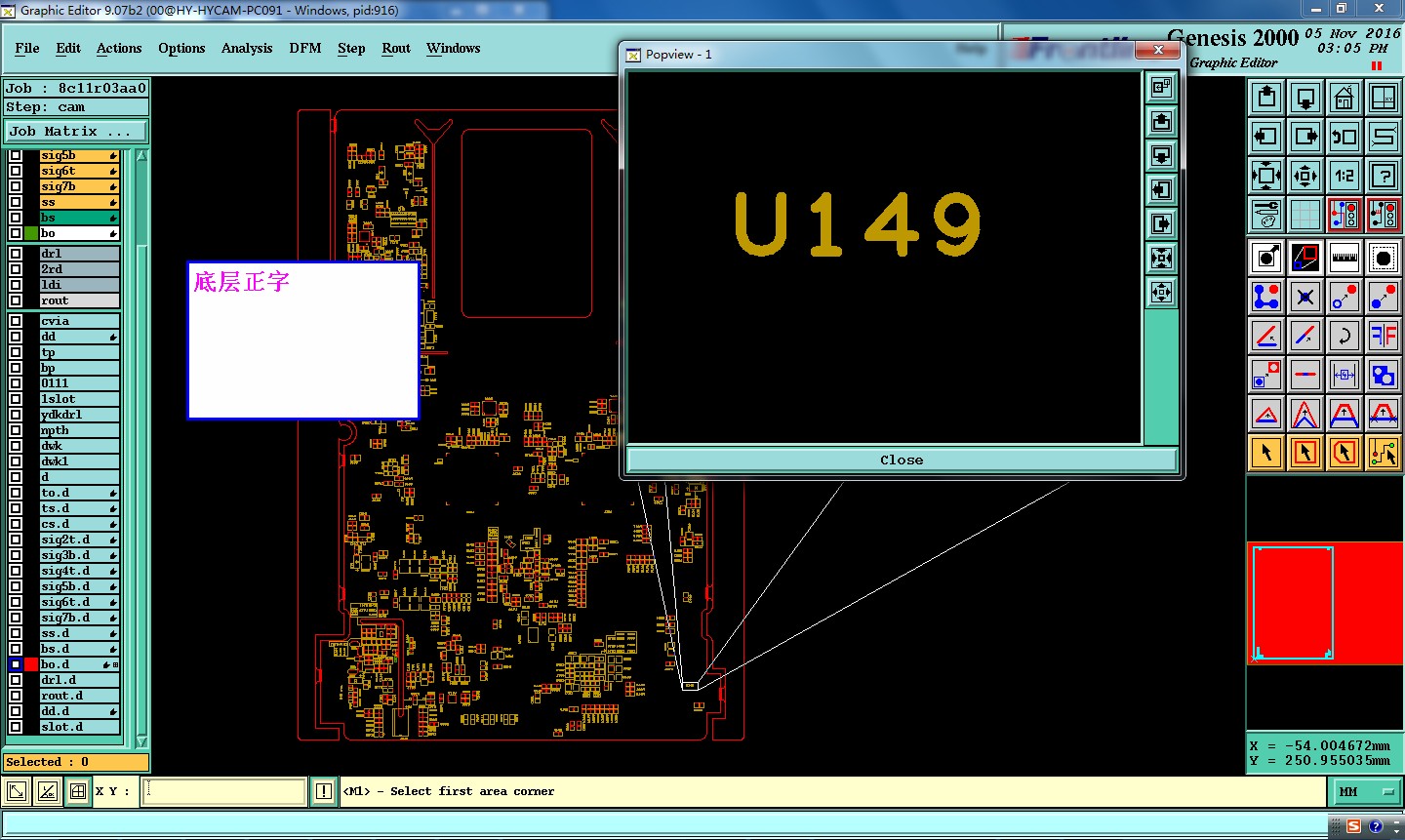Click the red board overview thumbnail
The image size is (1405, 840).
(x=1325, y=605)
